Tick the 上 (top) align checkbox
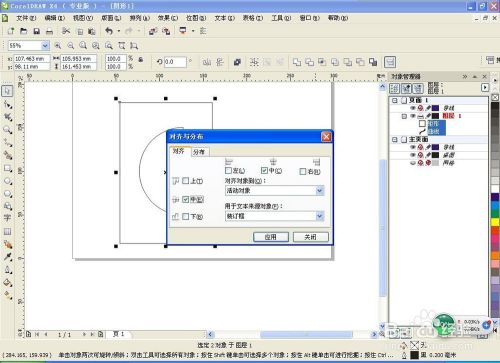 pyautogui.click(x=186, y=181)
